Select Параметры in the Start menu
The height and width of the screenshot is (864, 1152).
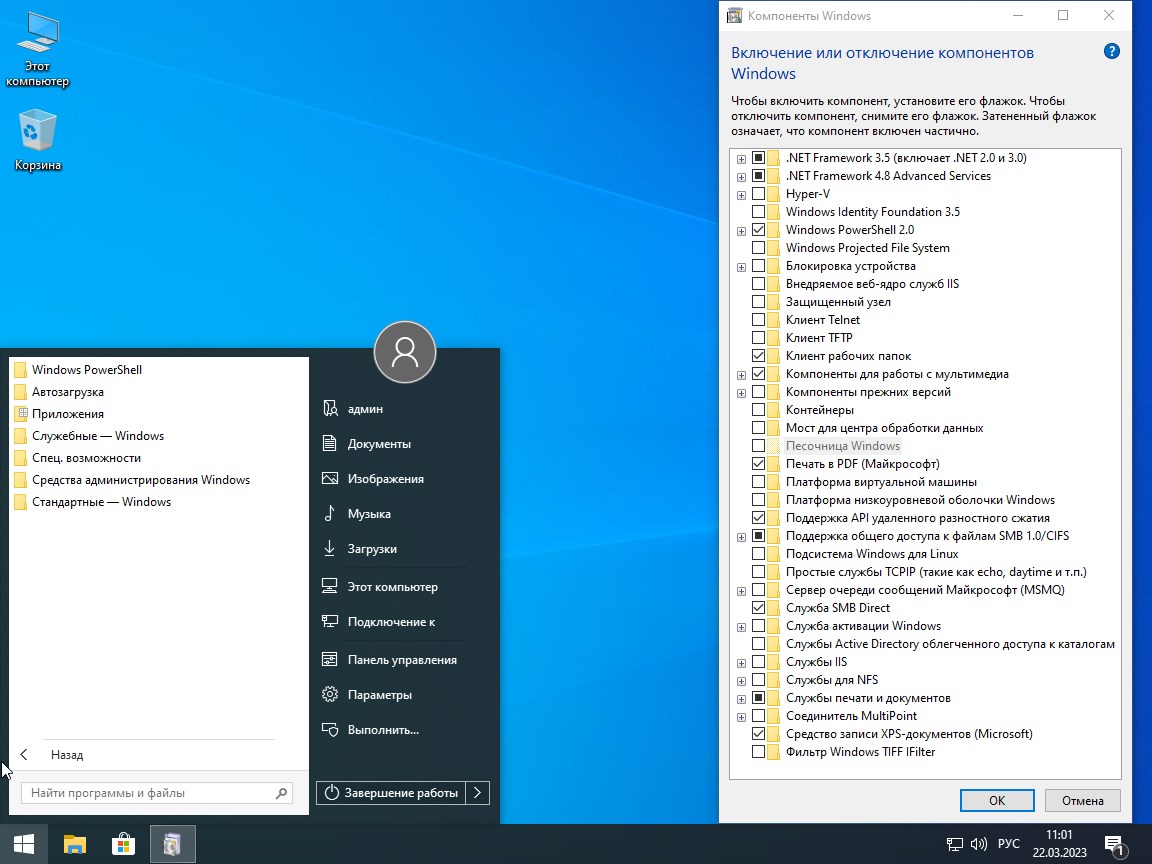(379, 695)
